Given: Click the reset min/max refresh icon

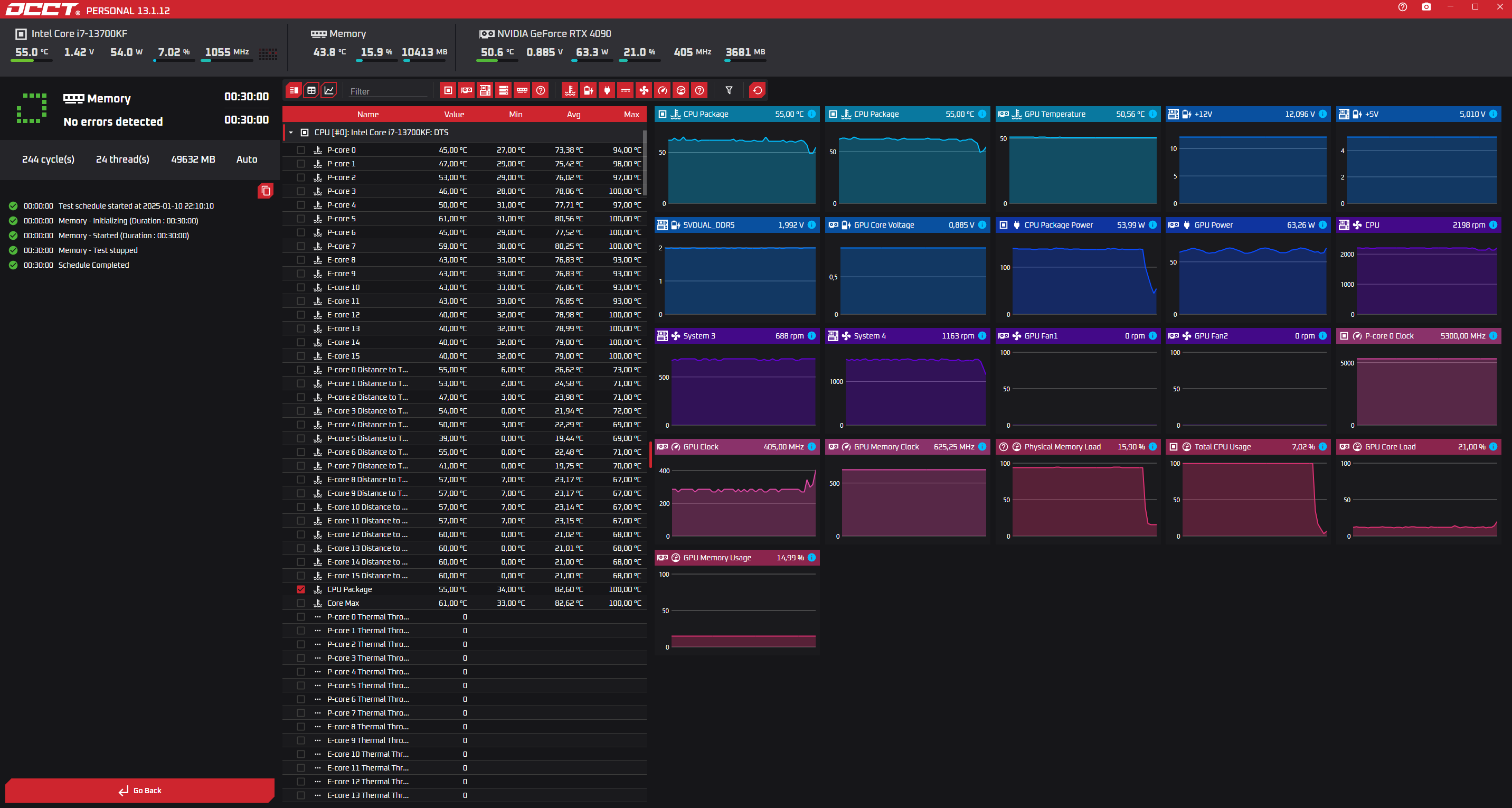Looking at the screenshot, I should point(757,90).
